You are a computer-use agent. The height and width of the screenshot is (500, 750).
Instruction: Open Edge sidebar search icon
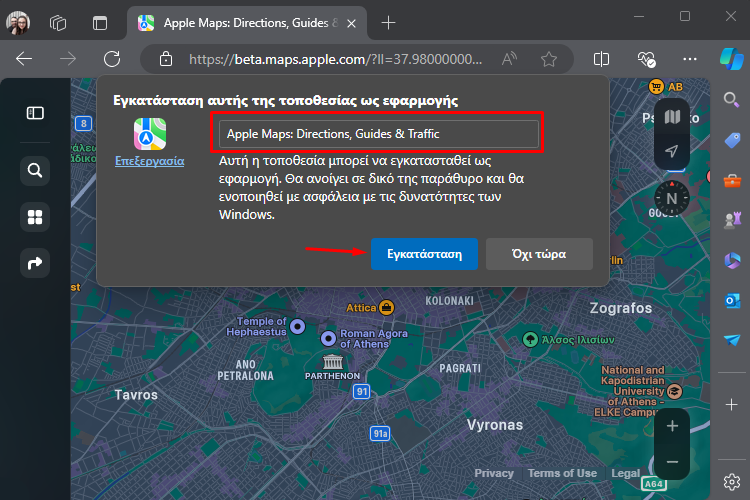tap(731, 100)
